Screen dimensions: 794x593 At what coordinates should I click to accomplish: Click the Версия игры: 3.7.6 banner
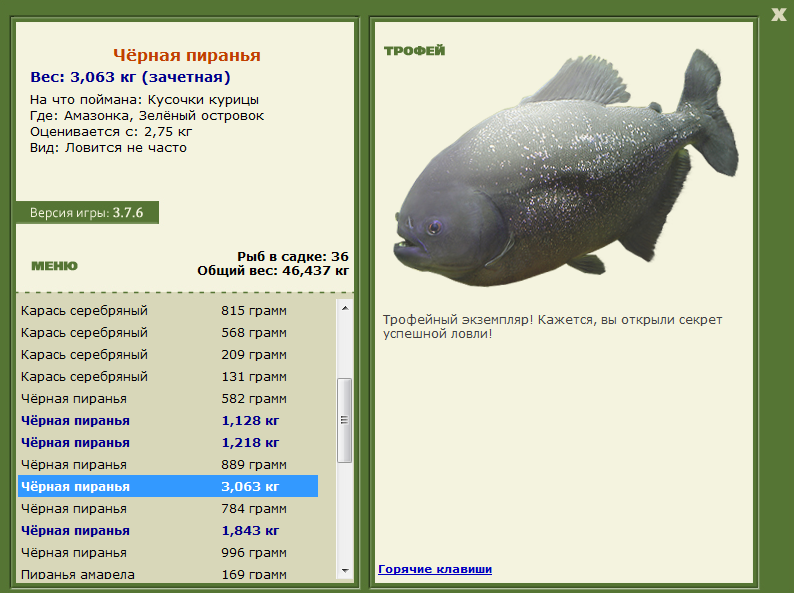point(87,213)
